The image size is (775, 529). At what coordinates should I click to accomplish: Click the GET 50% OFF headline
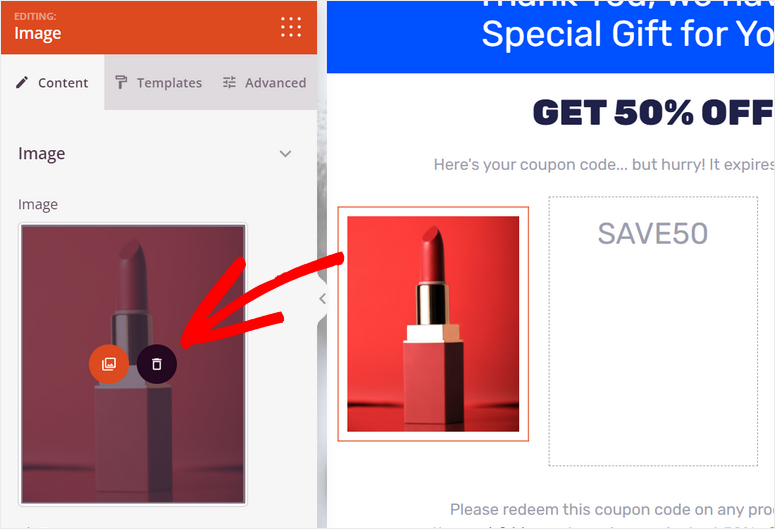653,112
